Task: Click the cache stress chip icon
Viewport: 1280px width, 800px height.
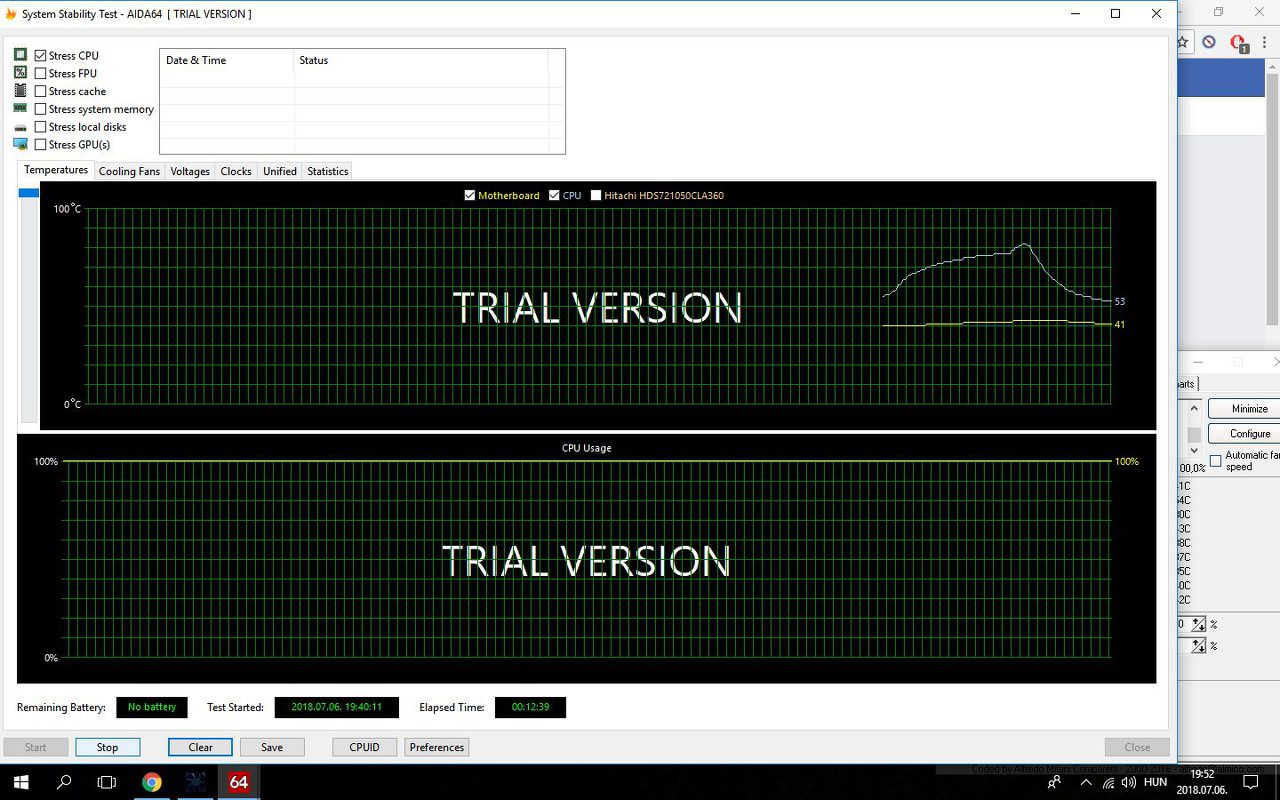Action: point(20,90)
